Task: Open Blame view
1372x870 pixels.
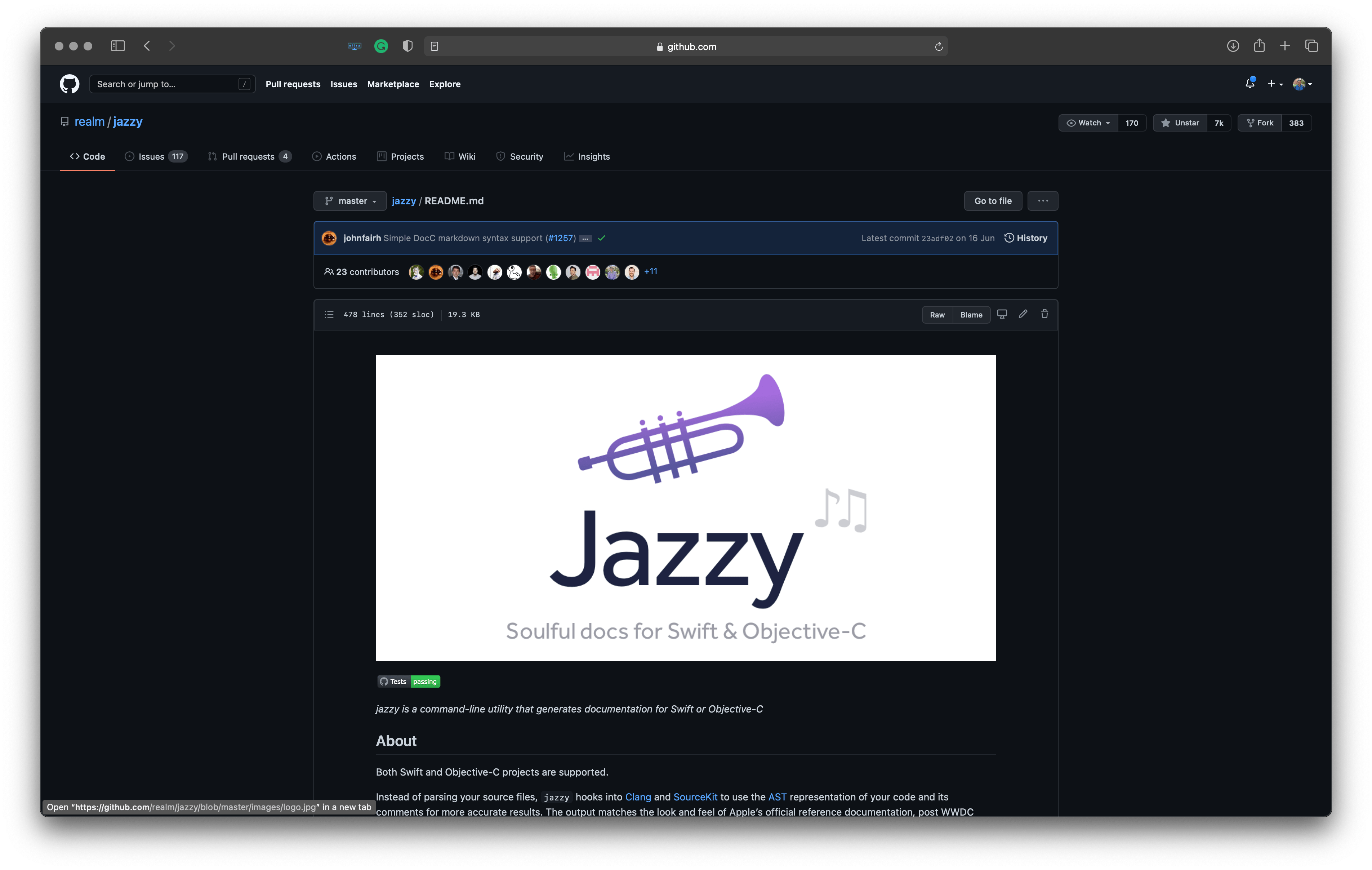Action: click(x=971, y=315)
